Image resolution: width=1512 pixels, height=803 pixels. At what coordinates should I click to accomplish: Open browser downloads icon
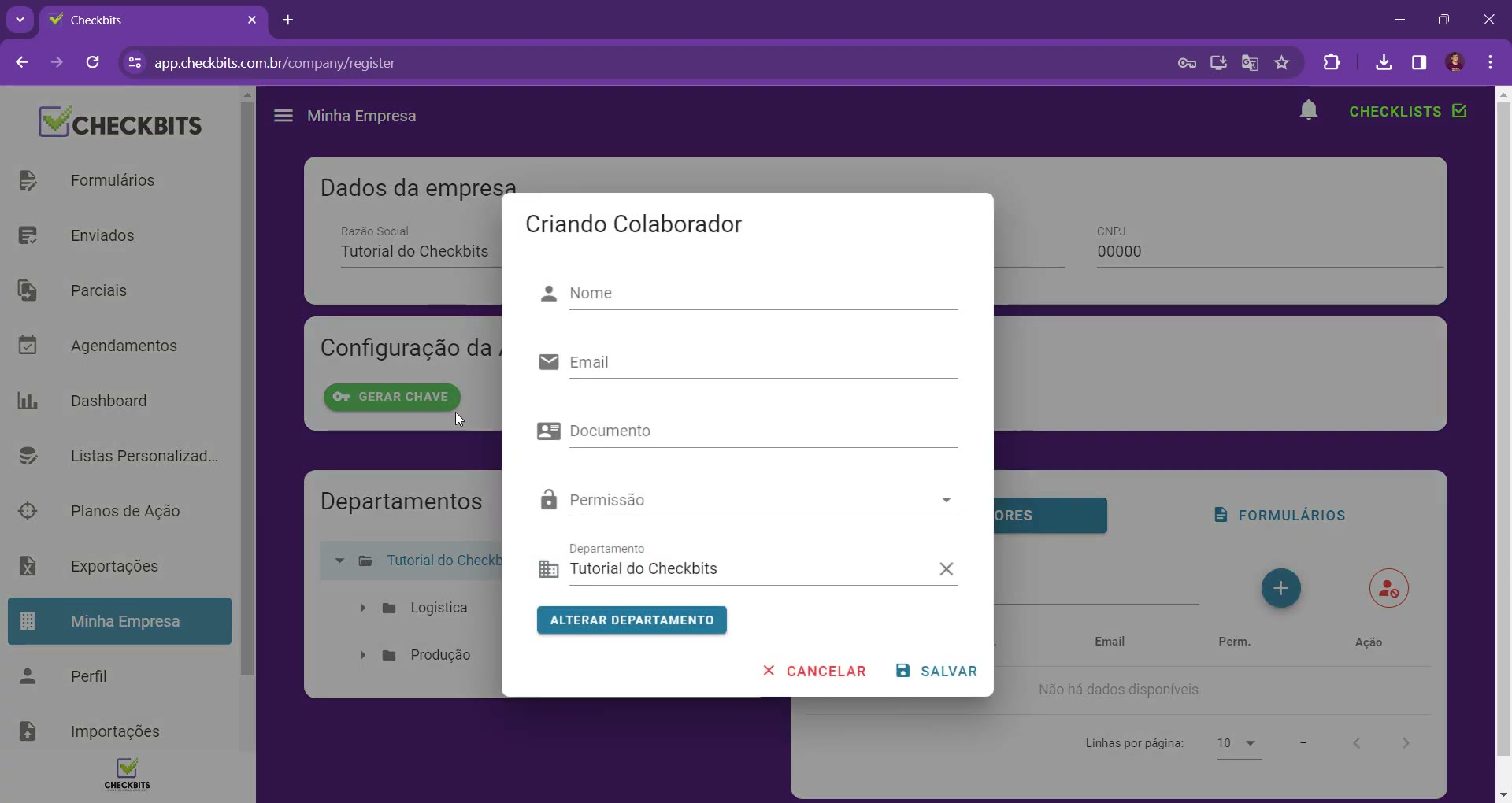(x=1384, y=62)
